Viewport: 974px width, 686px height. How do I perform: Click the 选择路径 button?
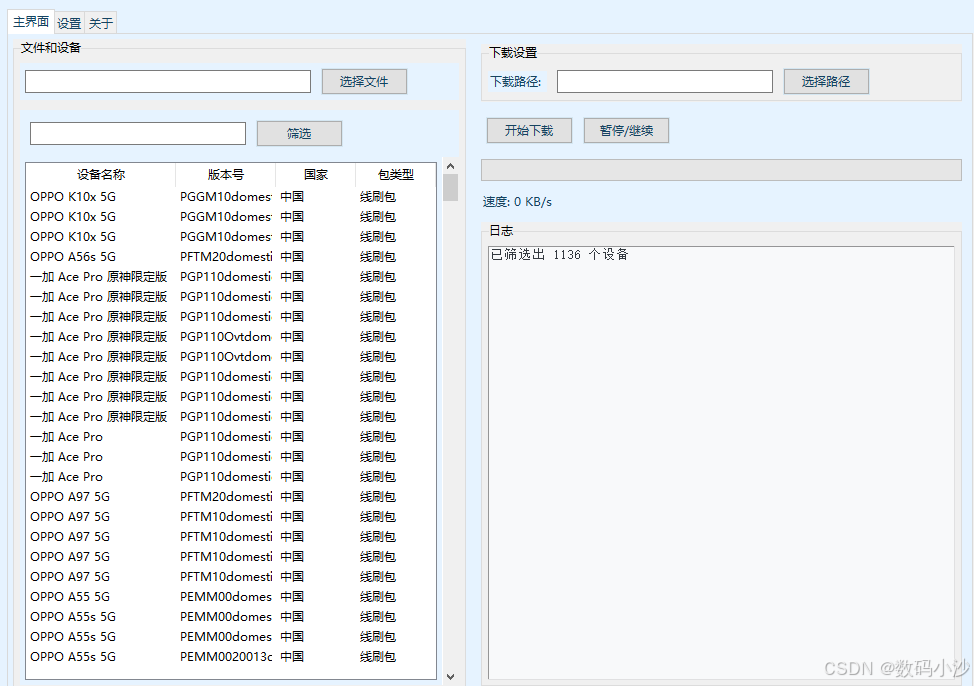(x=826, y=81)
